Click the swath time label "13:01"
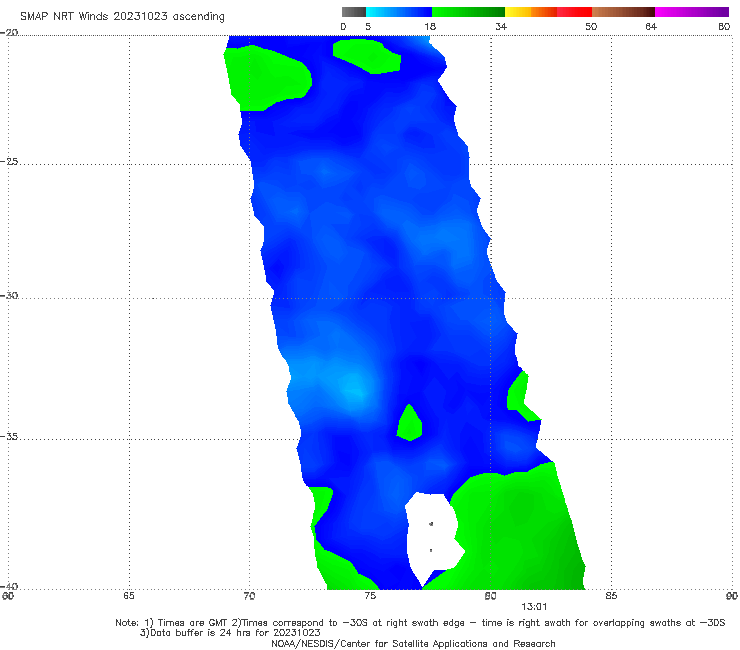 tap(534, 607)
